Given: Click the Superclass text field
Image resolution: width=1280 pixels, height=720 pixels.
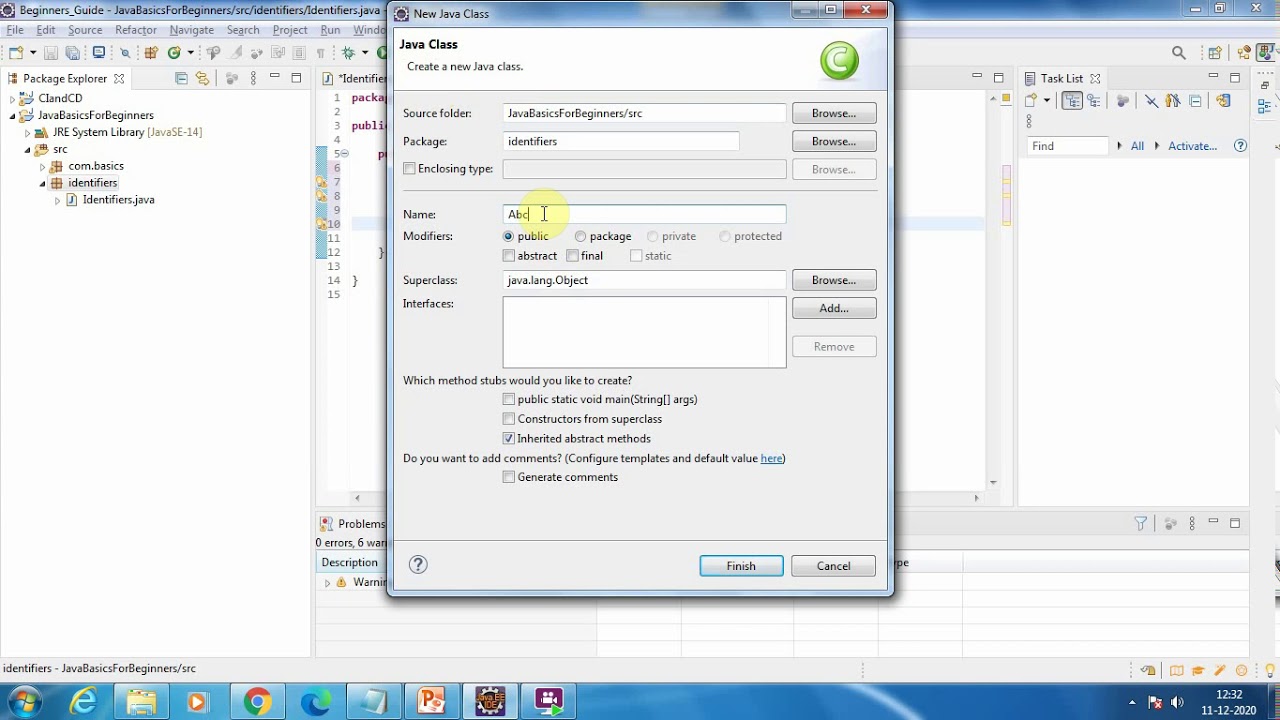Looking at the screenshot, I should (x=644, y=280).
